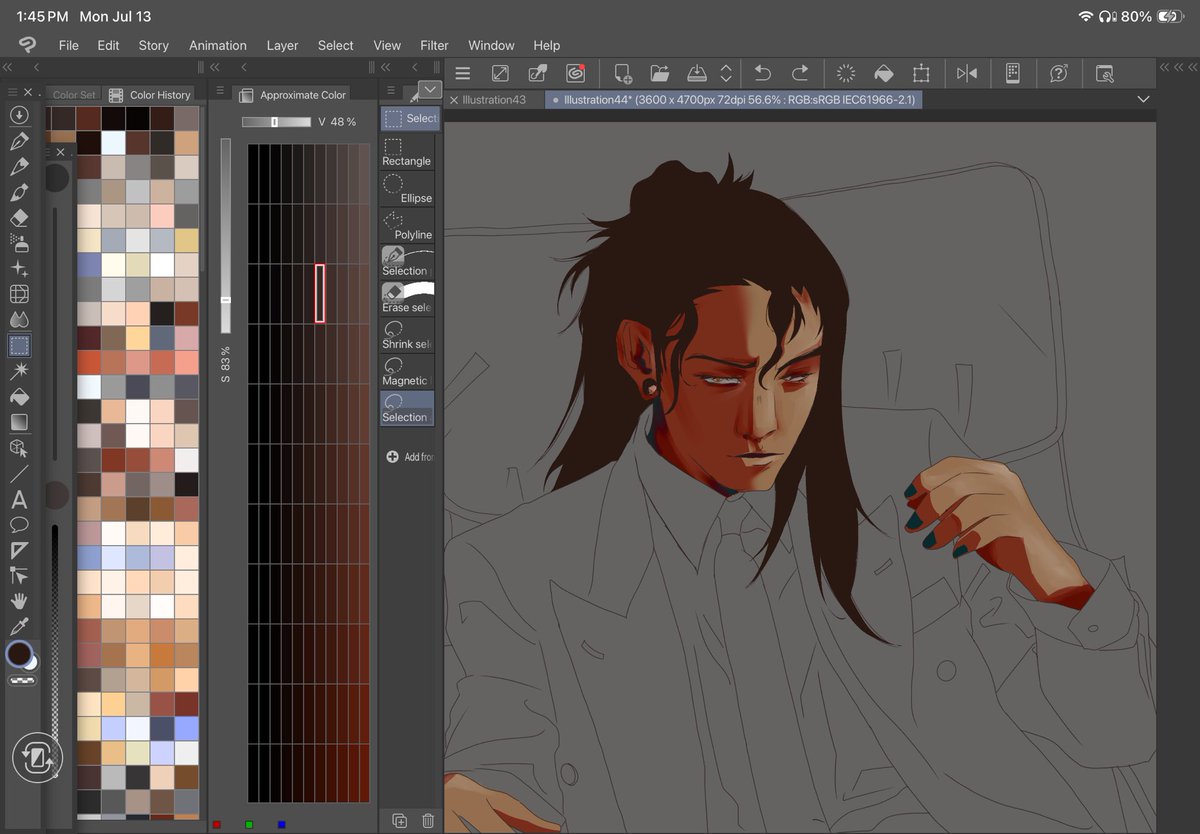Open the File menu
This screenshot has height=834, width=1200.
pyautogui.click(x=68, y=45)
